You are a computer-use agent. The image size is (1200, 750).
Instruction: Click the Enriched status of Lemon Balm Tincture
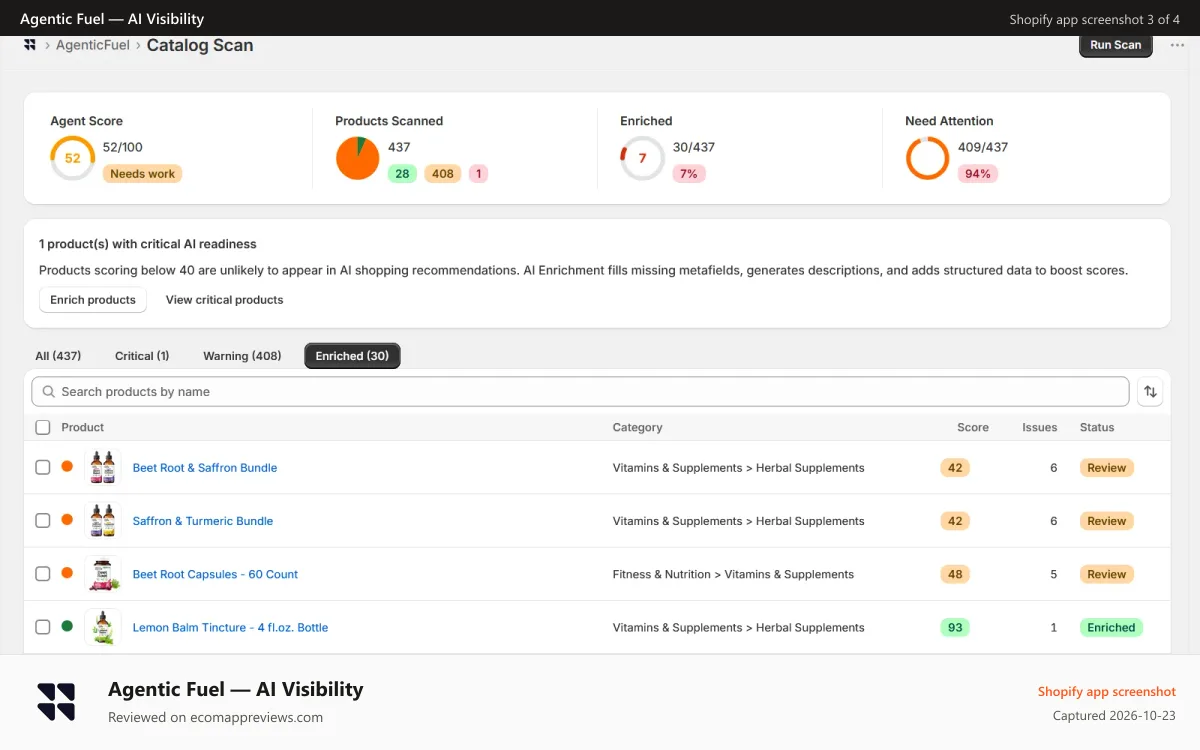pyautogui.click(x=1111, y=627)
